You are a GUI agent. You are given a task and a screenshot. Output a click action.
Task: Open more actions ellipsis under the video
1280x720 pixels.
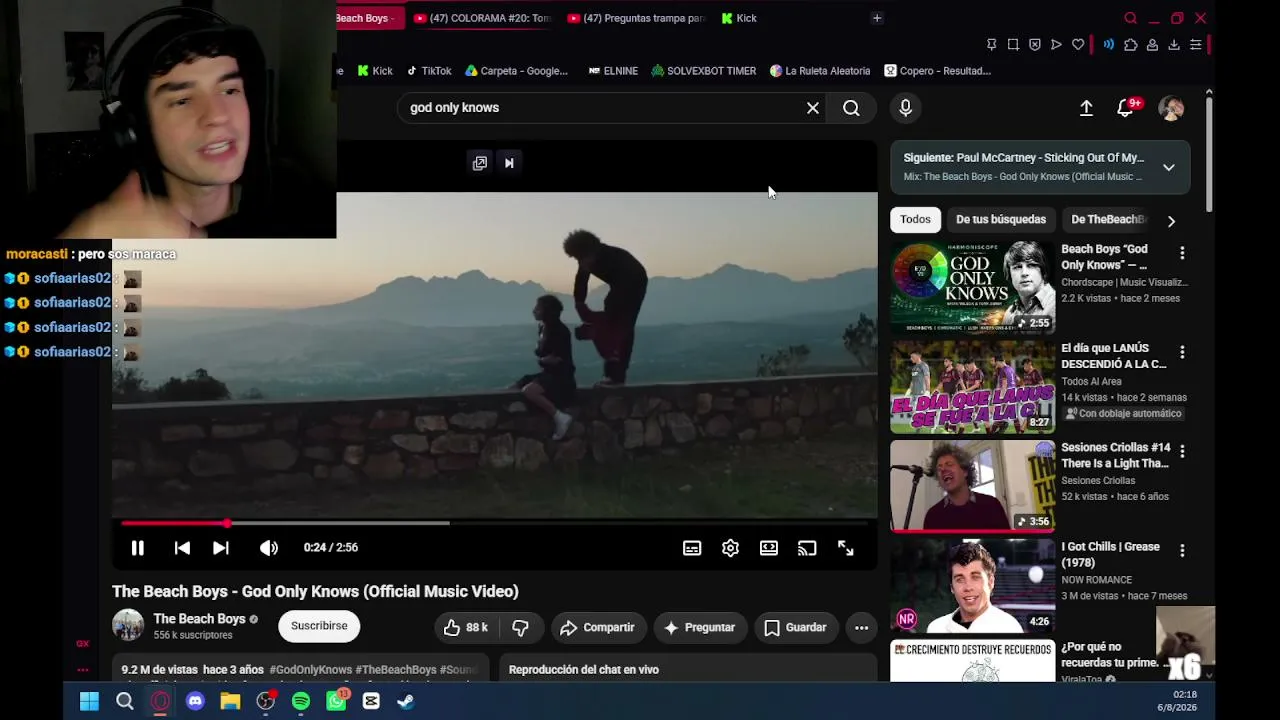(x=861, y=628)
